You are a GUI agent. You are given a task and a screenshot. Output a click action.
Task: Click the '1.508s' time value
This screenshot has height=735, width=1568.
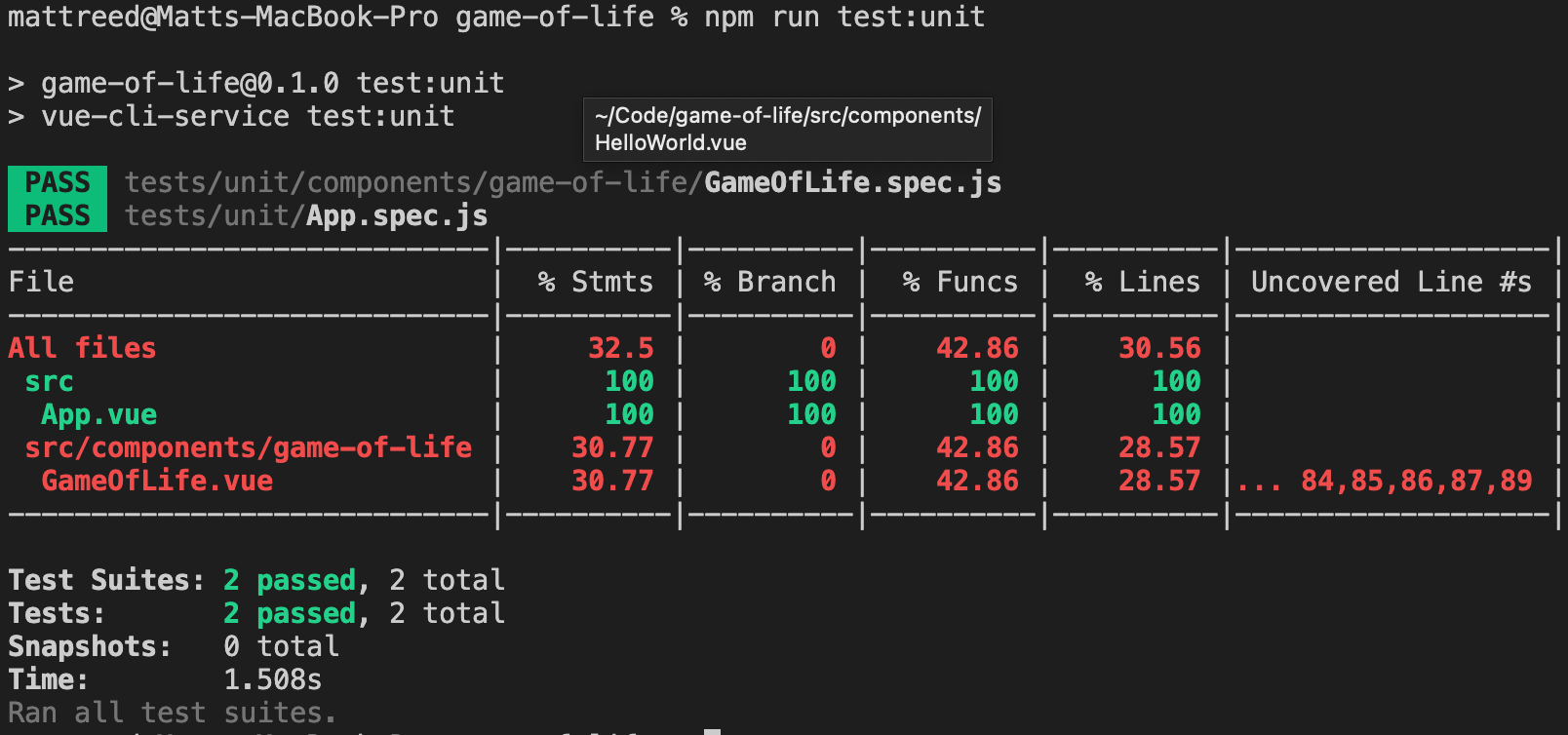(x=272, y=679)
